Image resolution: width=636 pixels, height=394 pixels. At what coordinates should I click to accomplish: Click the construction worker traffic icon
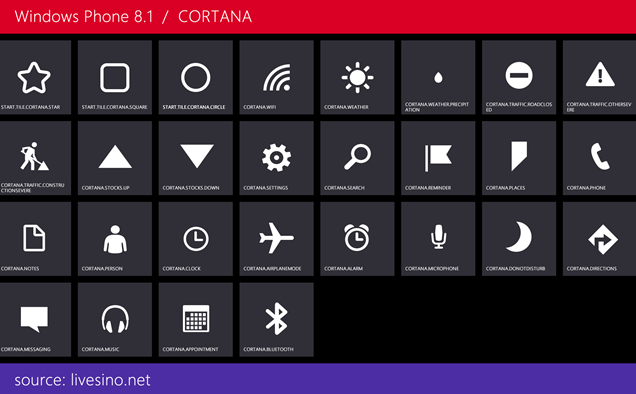click(34, 156)
